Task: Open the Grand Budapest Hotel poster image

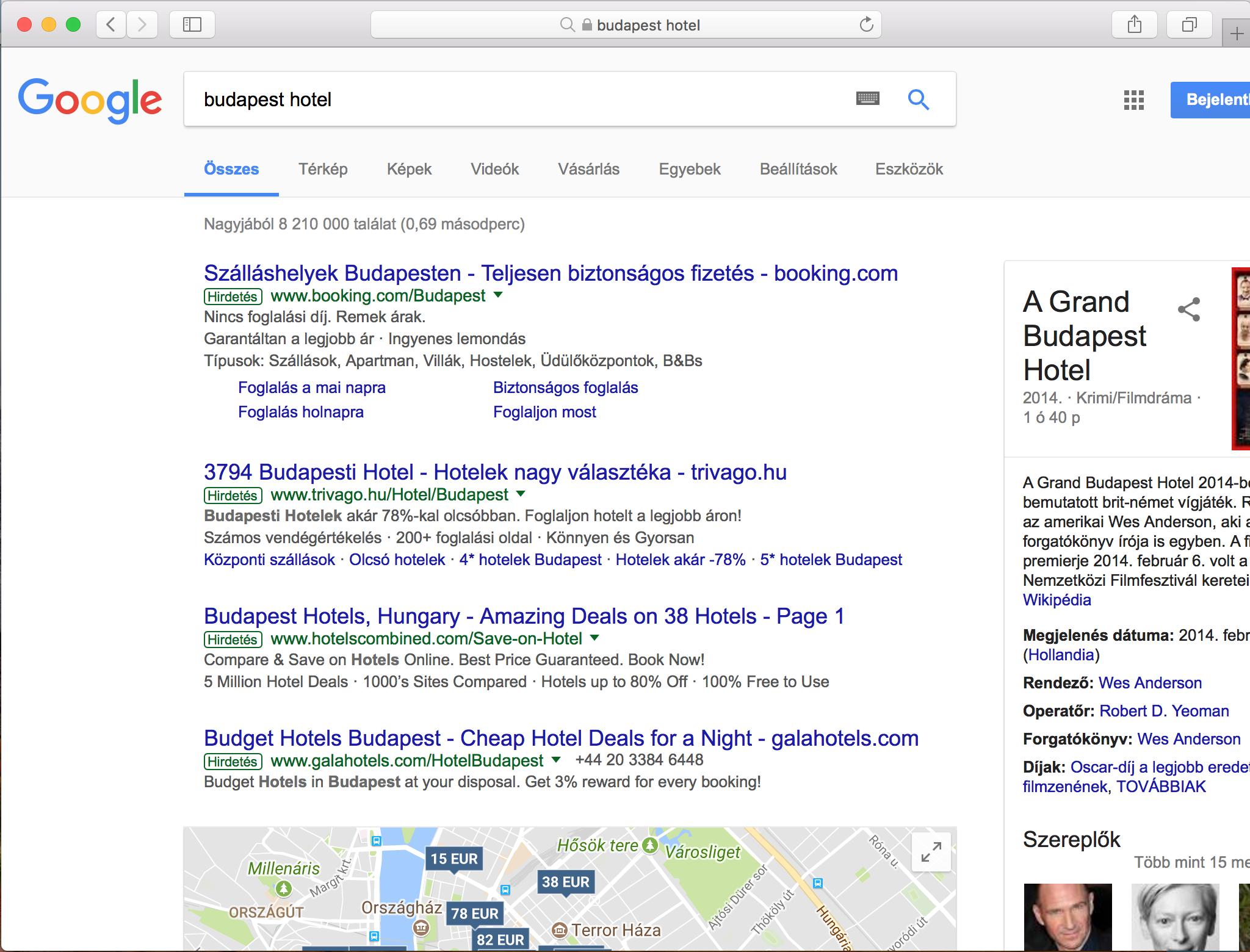Action: (x=1241, y=358)
